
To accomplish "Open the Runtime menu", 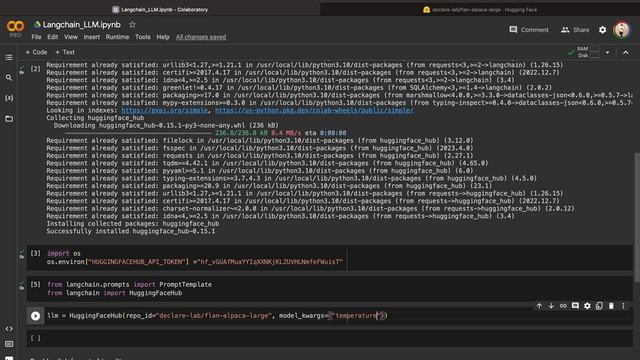I will coord(117,37).
